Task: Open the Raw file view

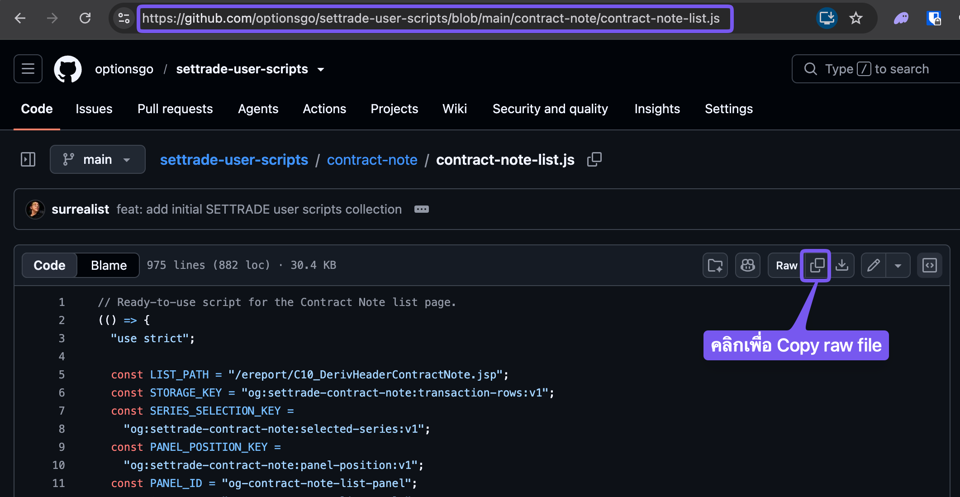Action: point(786,265)
